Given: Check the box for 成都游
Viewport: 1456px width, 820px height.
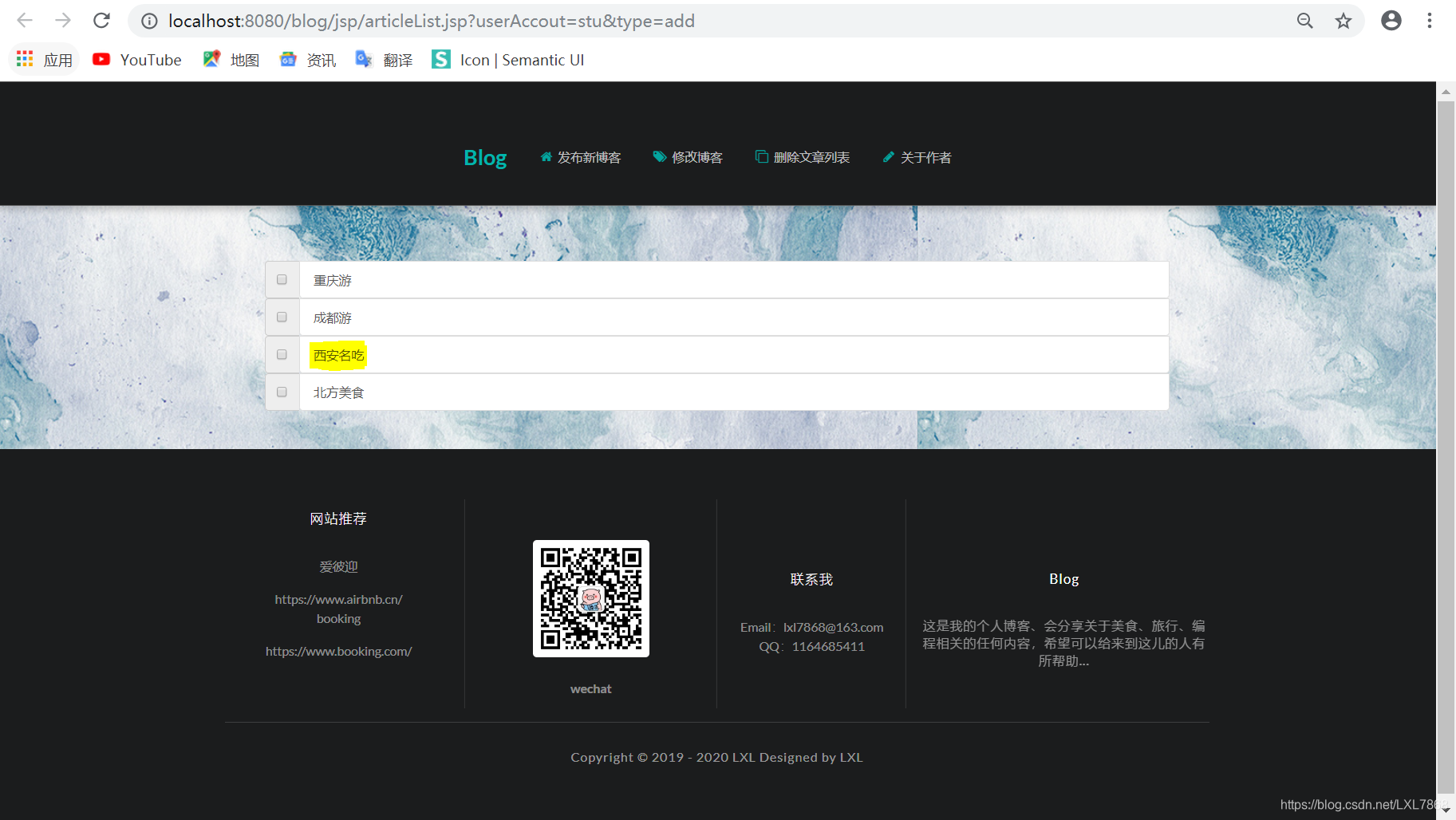Looking at the screenshot, I should [x=282, y=317].
